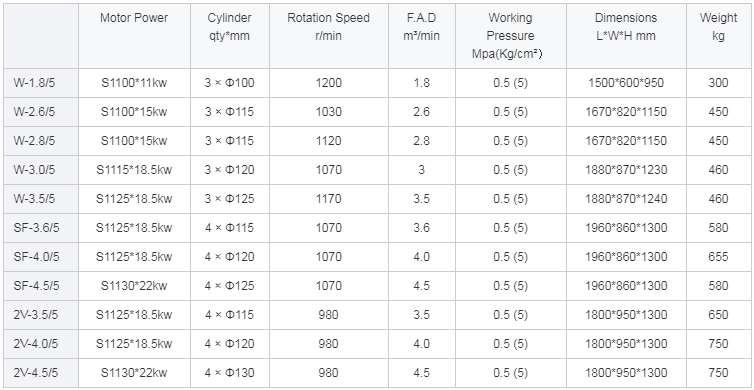754x390 pixels.
Task: Select the SF-4.0/5 model cell
Action: (x=37, y=257)
